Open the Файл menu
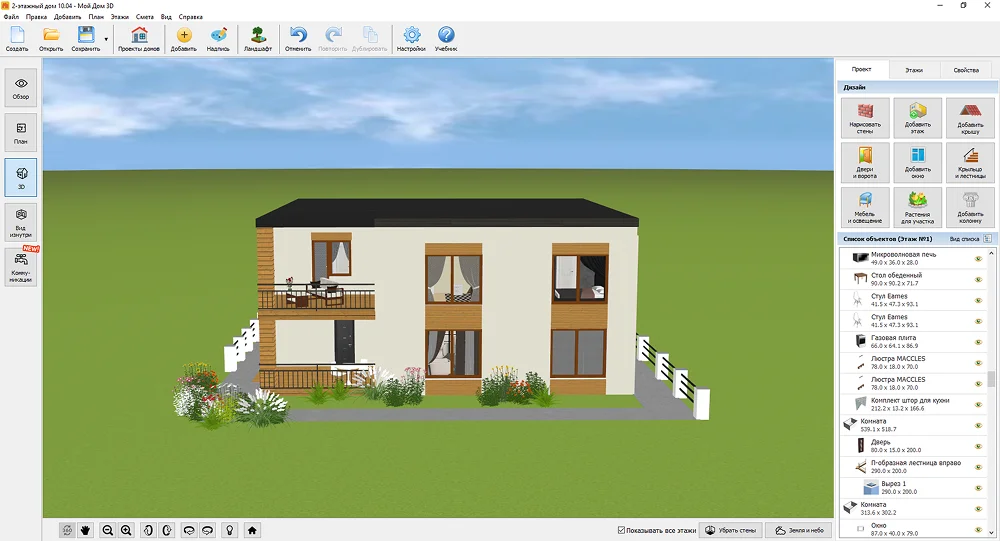 pos(11,17)
